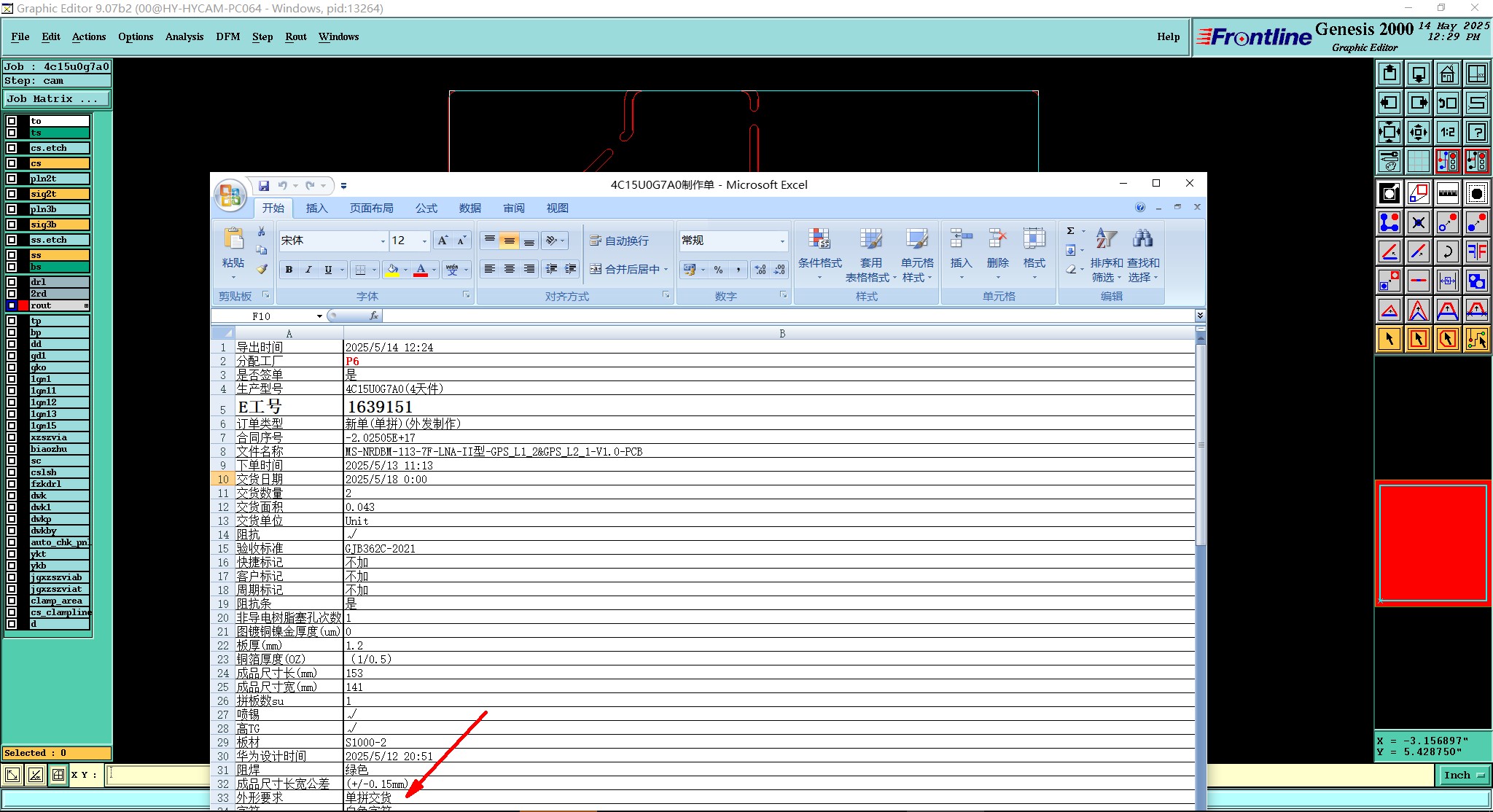The height and width of the screenshot is (812, 1493).
Task: Open the grid settings icon
Action: (1418, 160)
